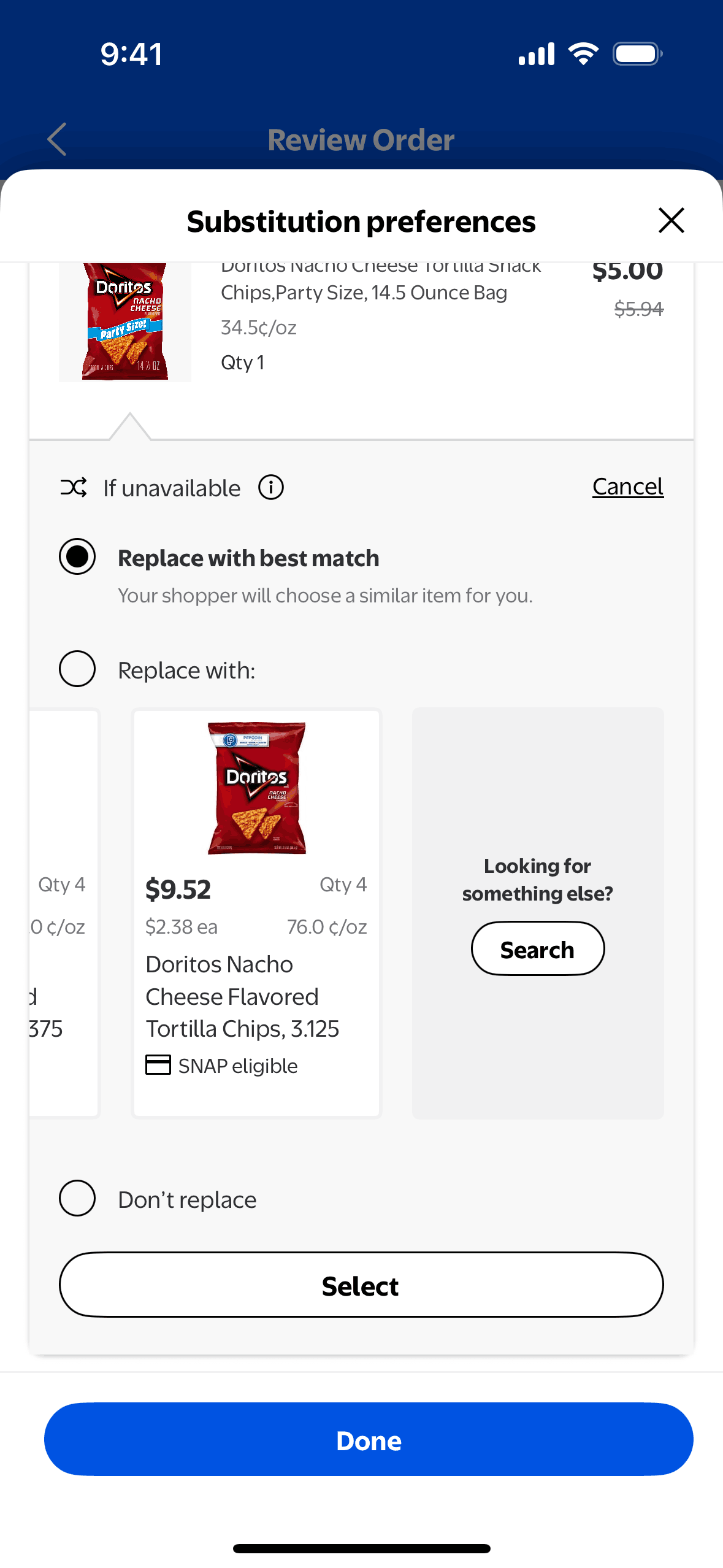723x1568 pixels.
Task: Tap the home indicator bar
Action: click(x=361, y=1548)
